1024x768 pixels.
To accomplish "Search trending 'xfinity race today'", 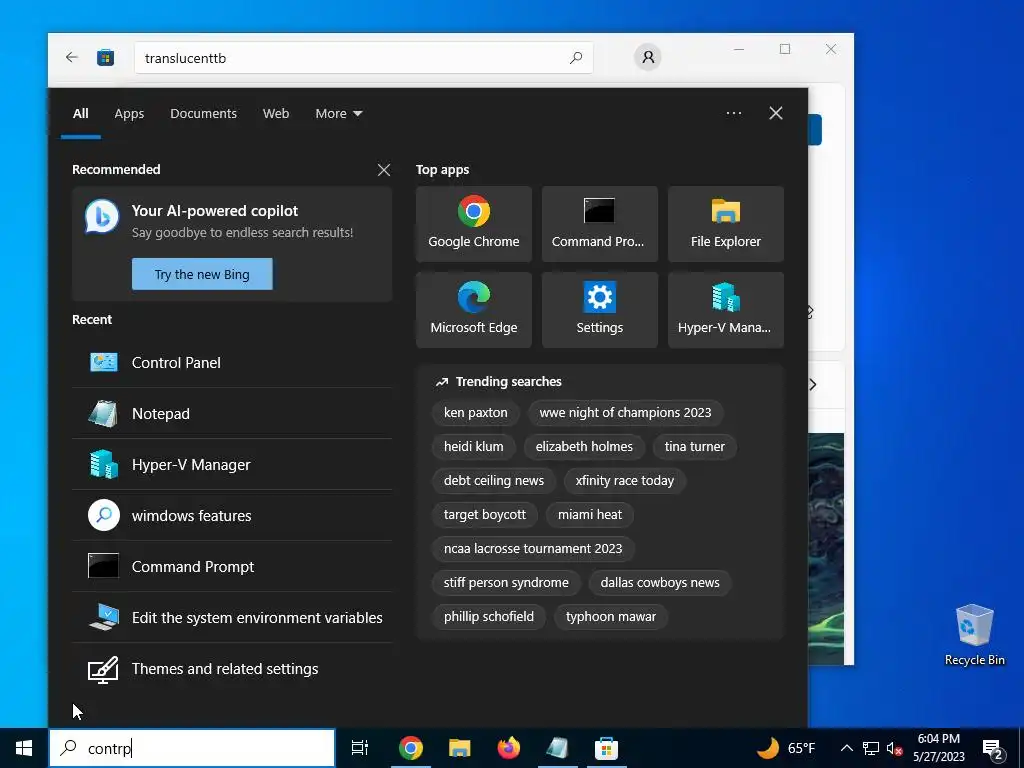I will click(x=624, y=481).
